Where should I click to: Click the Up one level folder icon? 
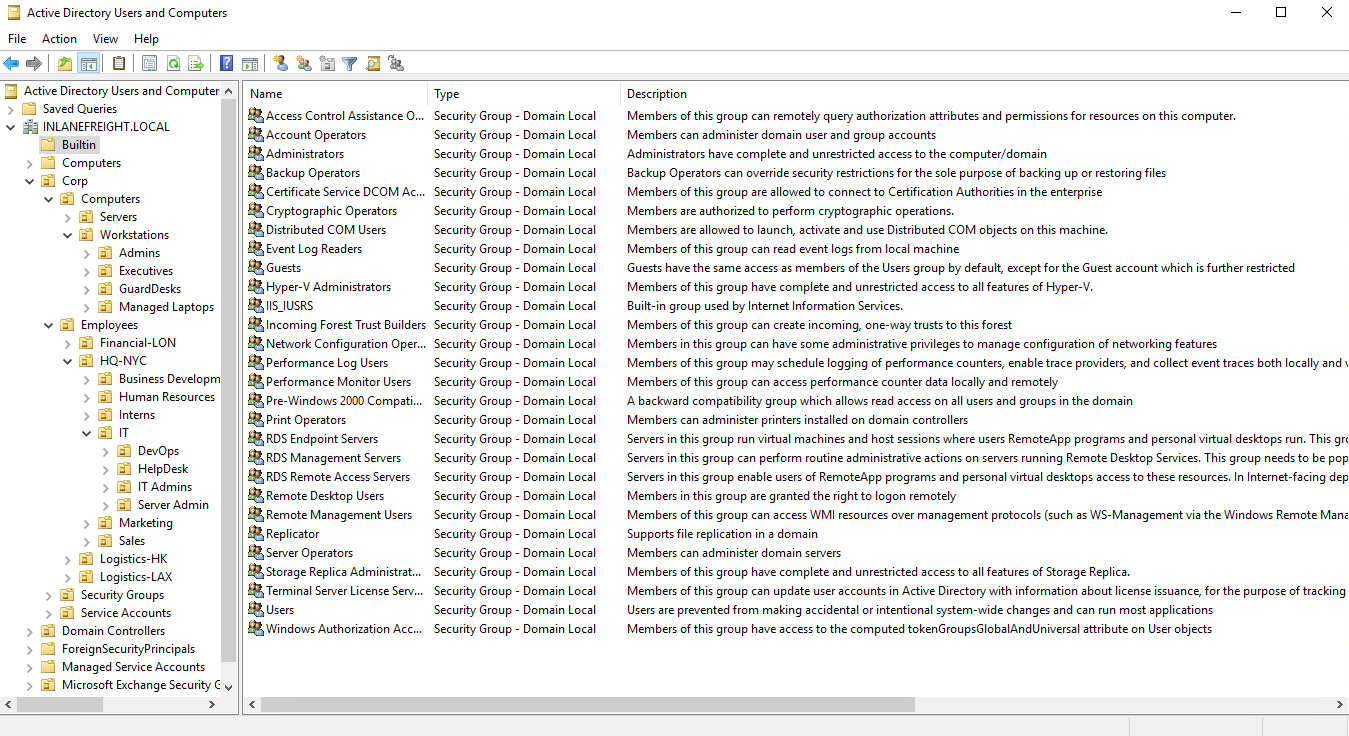coord(65,64)
